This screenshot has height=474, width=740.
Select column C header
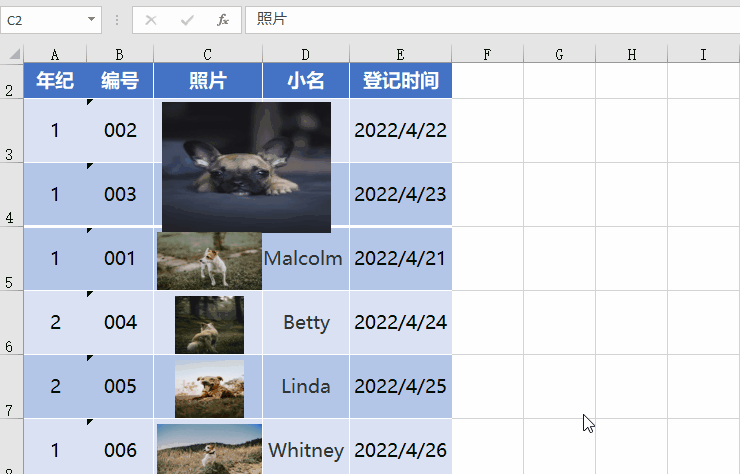pos(208,54)
